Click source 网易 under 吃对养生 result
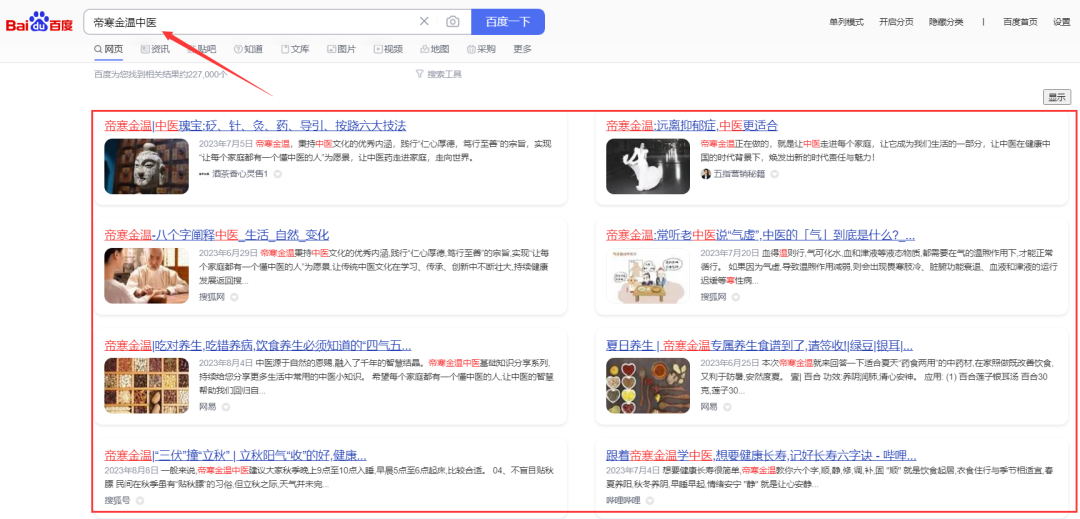This screenshot has height=519, width=1080. click(208, 407)
